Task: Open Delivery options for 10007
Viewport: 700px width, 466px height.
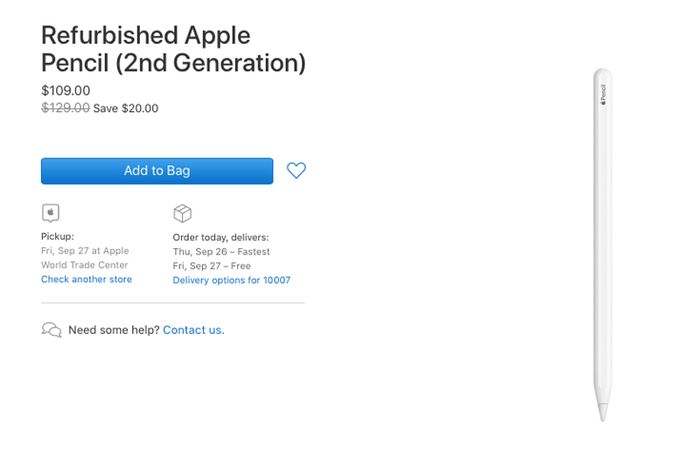Action: [231, 280]
